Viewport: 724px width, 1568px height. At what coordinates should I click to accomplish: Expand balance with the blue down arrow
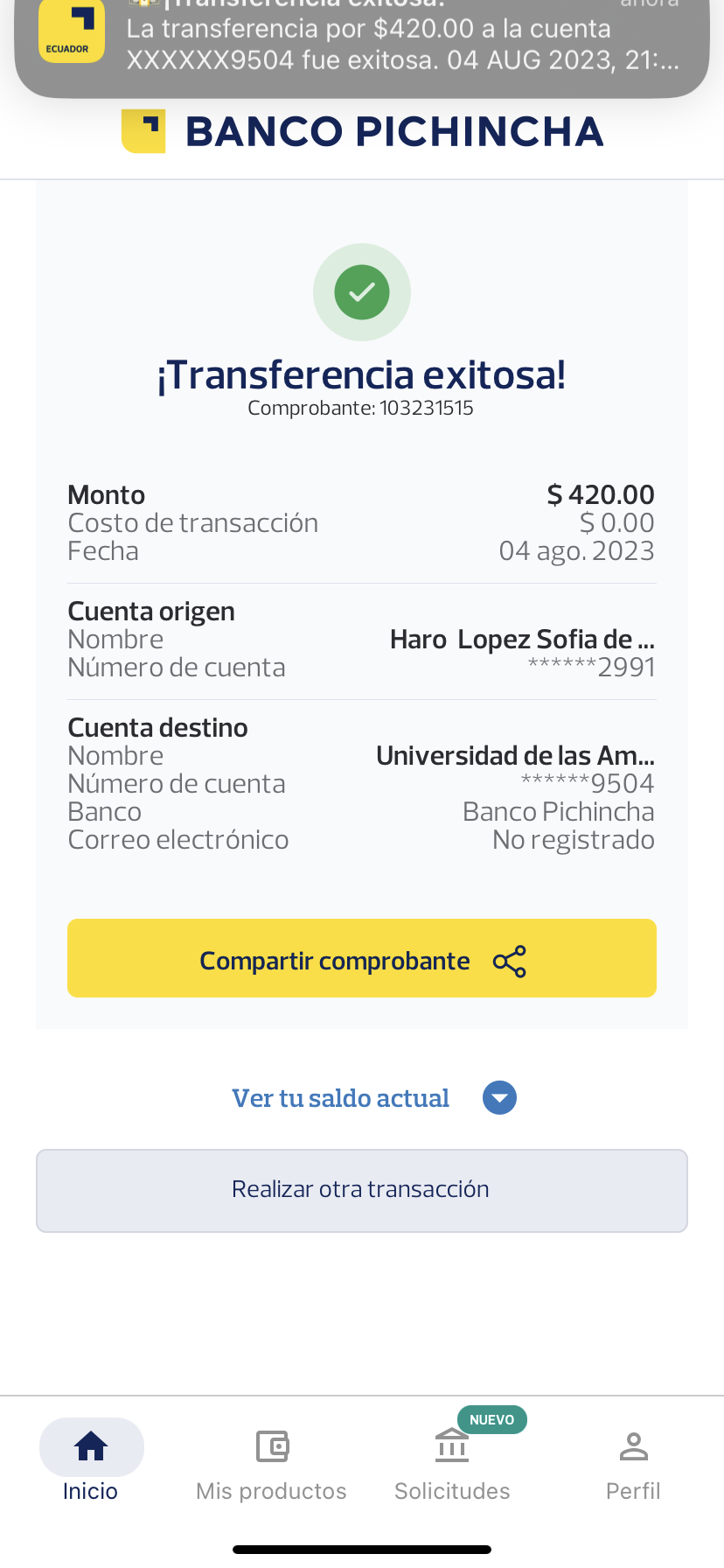tap(499, 1098)
